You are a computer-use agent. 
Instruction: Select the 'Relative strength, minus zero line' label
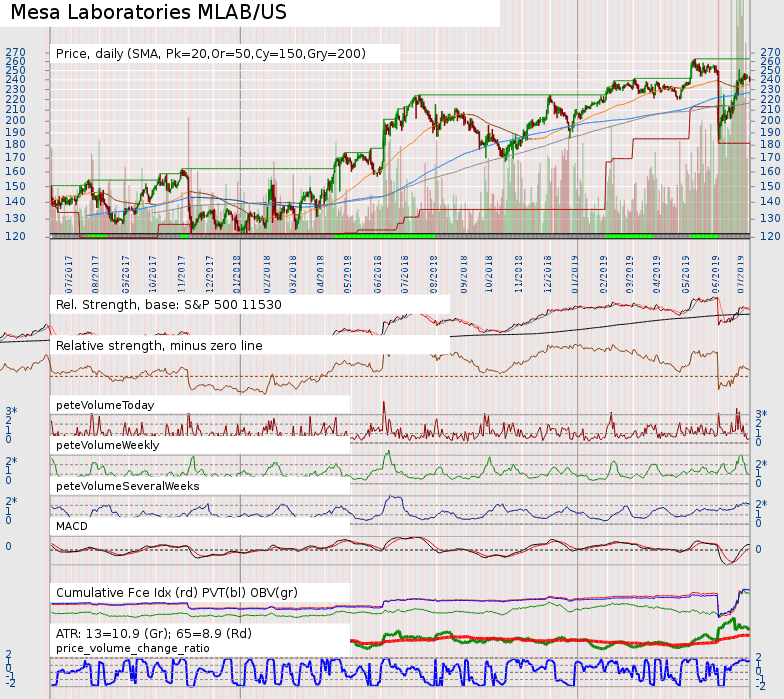159,346
